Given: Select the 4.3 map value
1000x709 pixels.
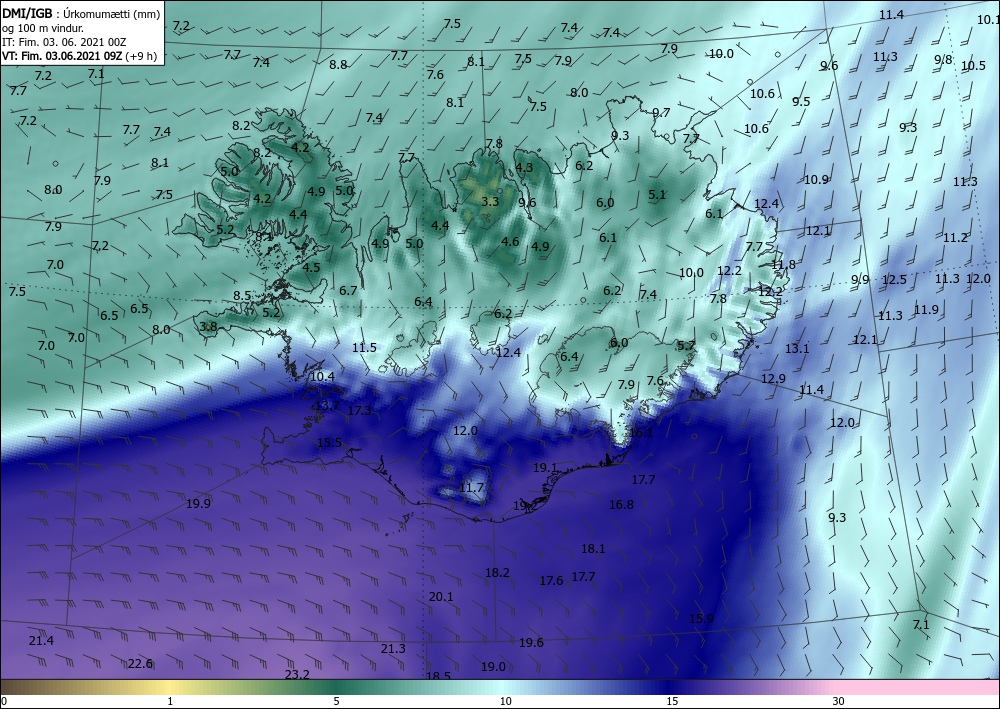Looking at the screenshot, I should (x=524, y=168).
